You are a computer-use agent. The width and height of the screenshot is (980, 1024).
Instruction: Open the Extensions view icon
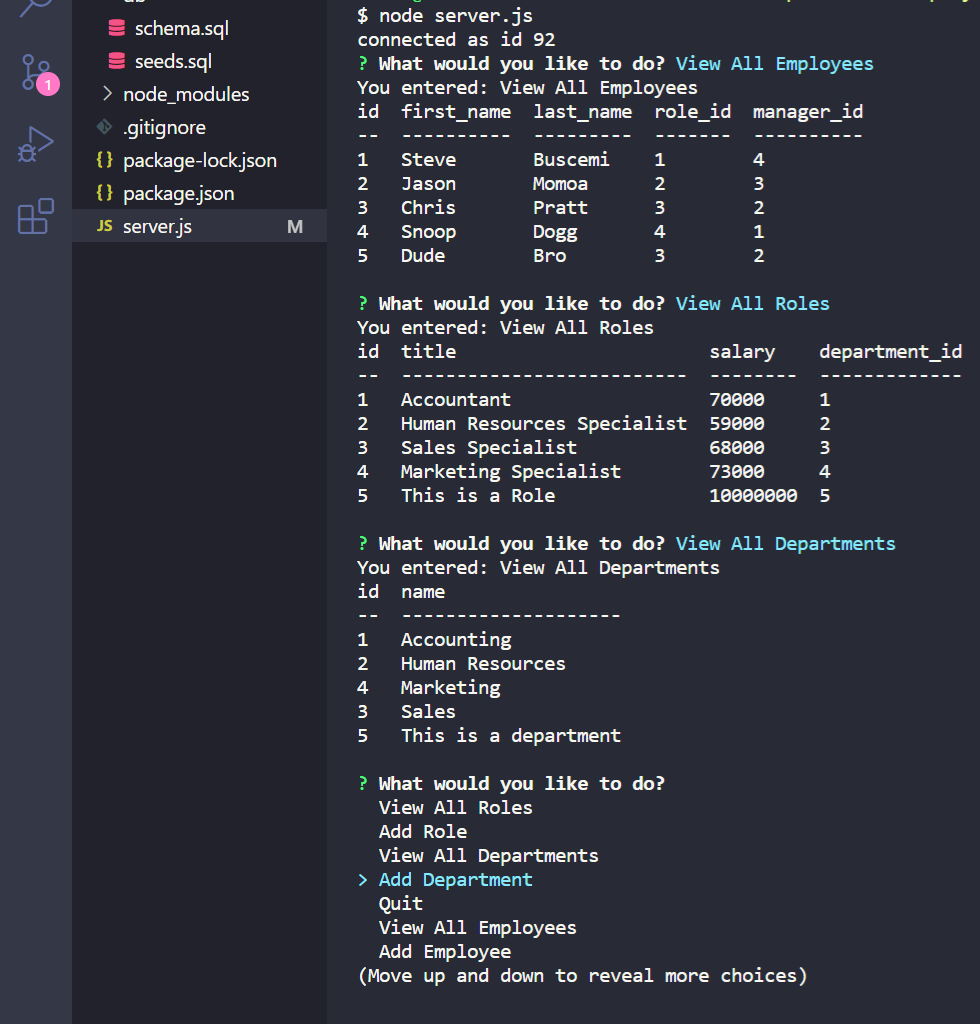tap(35, 216)
